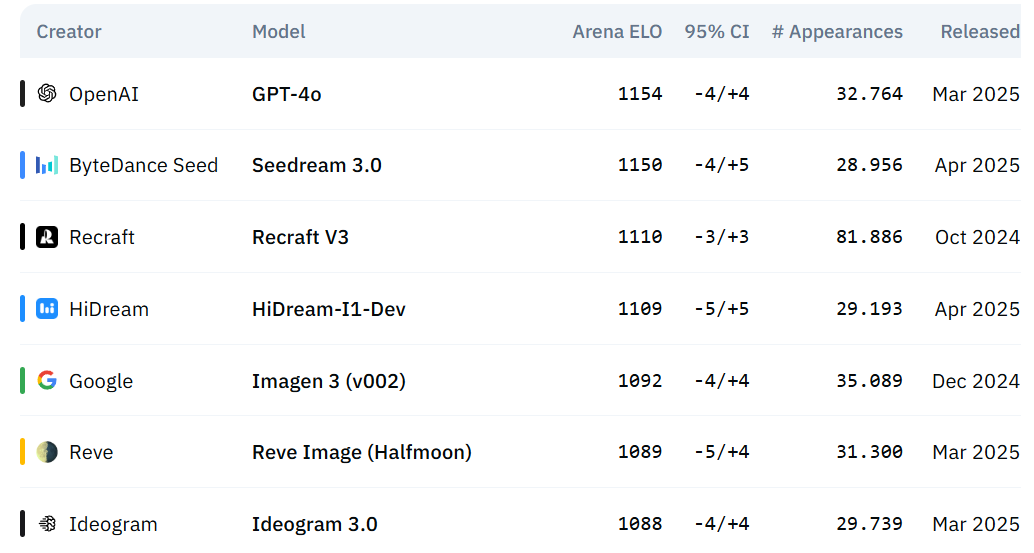This screenshot has height=553, width=1034.
Task: Click the ByteDance Seed logo icon
Action: pos(47,165)
